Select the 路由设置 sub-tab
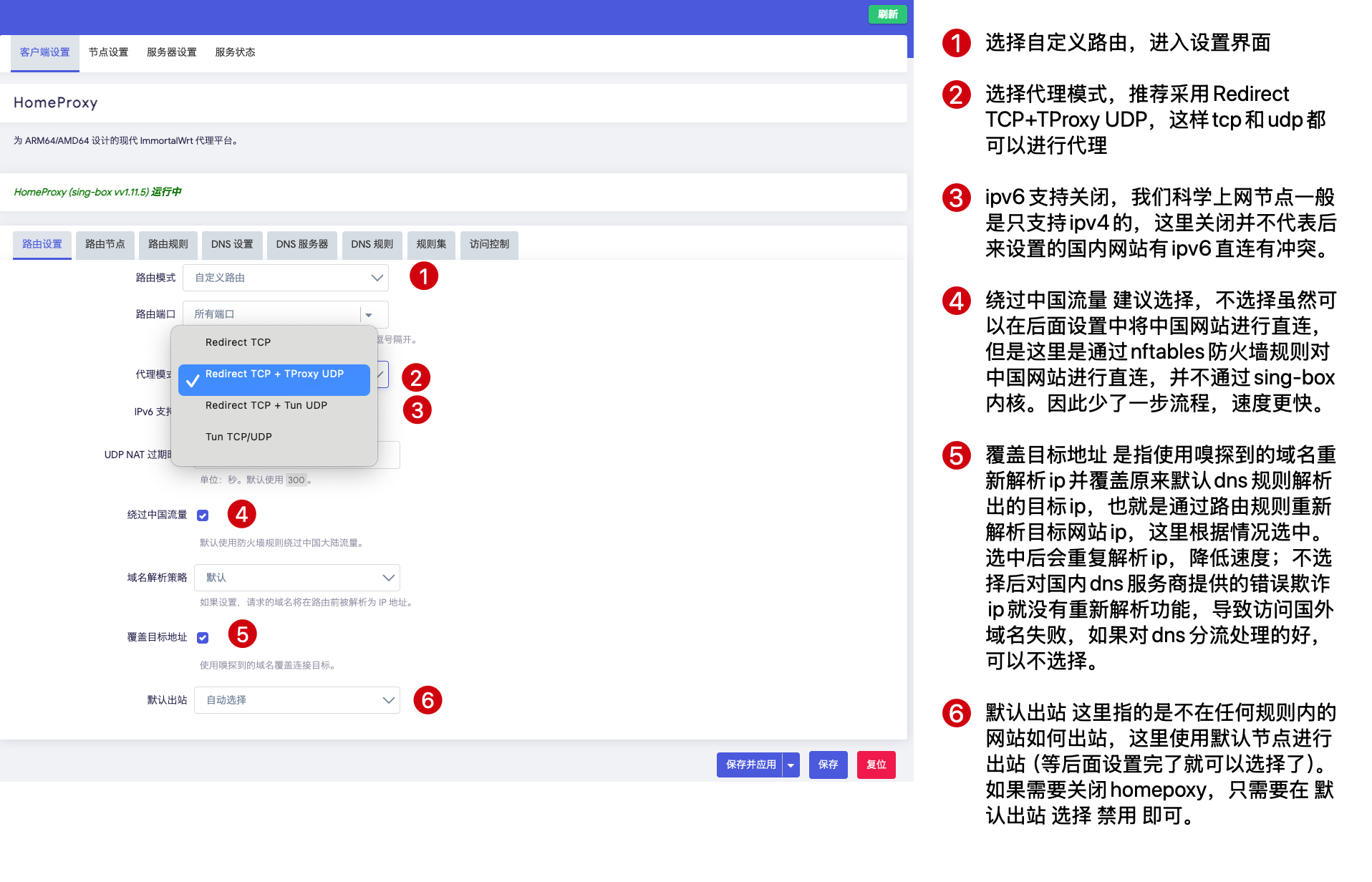 tap(42, 244)
